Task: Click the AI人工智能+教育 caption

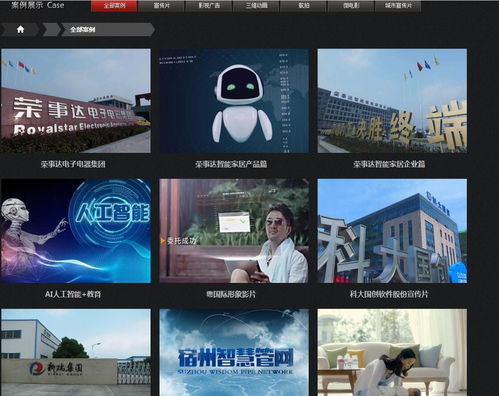Action: point(73,294)
